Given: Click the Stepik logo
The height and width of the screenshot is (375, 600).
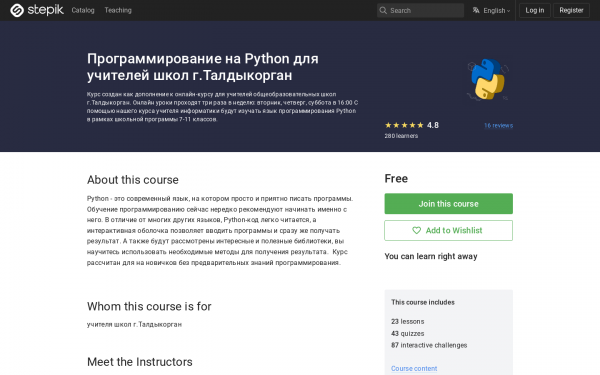Looking at the screenshot, I should pos(37,10).
